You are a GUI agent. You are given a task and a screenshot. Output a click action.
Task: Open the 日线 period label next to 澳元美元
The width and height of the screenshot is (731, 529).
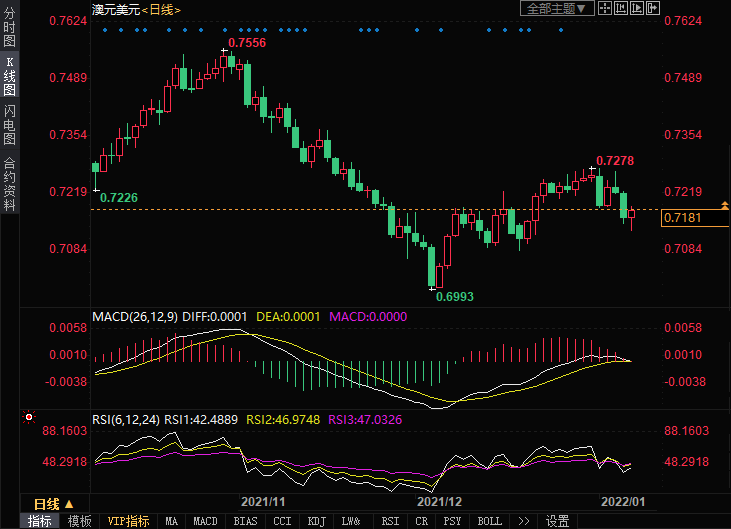tap(159, 9)
